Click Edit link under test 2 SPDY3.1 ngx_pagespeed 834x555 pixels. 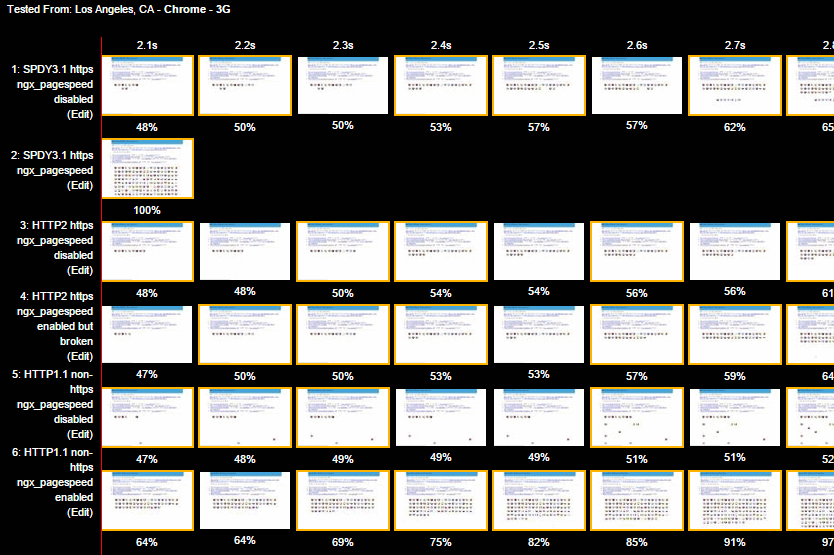[x=79, y=186]
